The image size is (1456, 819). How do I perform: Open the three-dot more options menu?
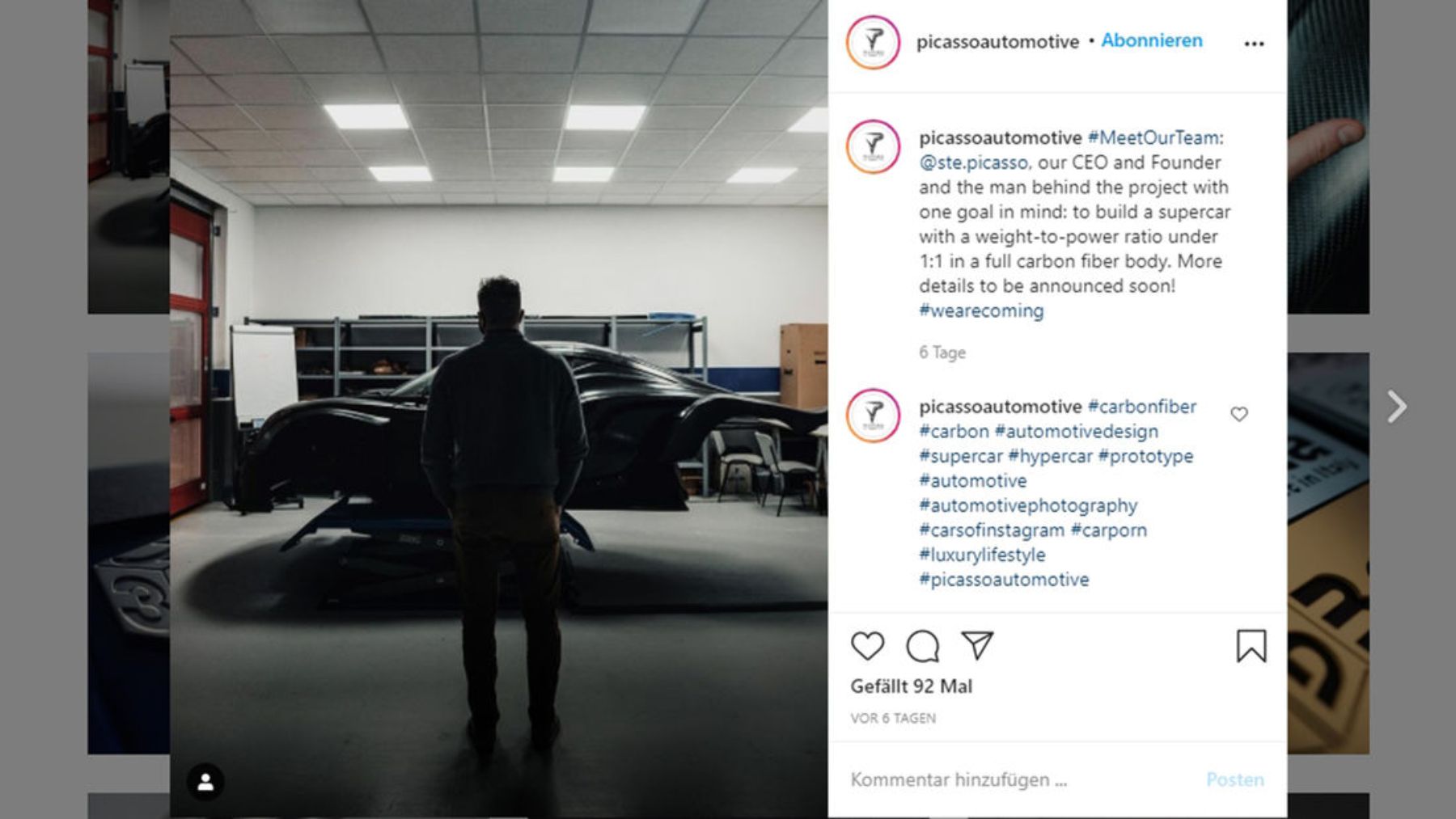[x=1254, y=44]
